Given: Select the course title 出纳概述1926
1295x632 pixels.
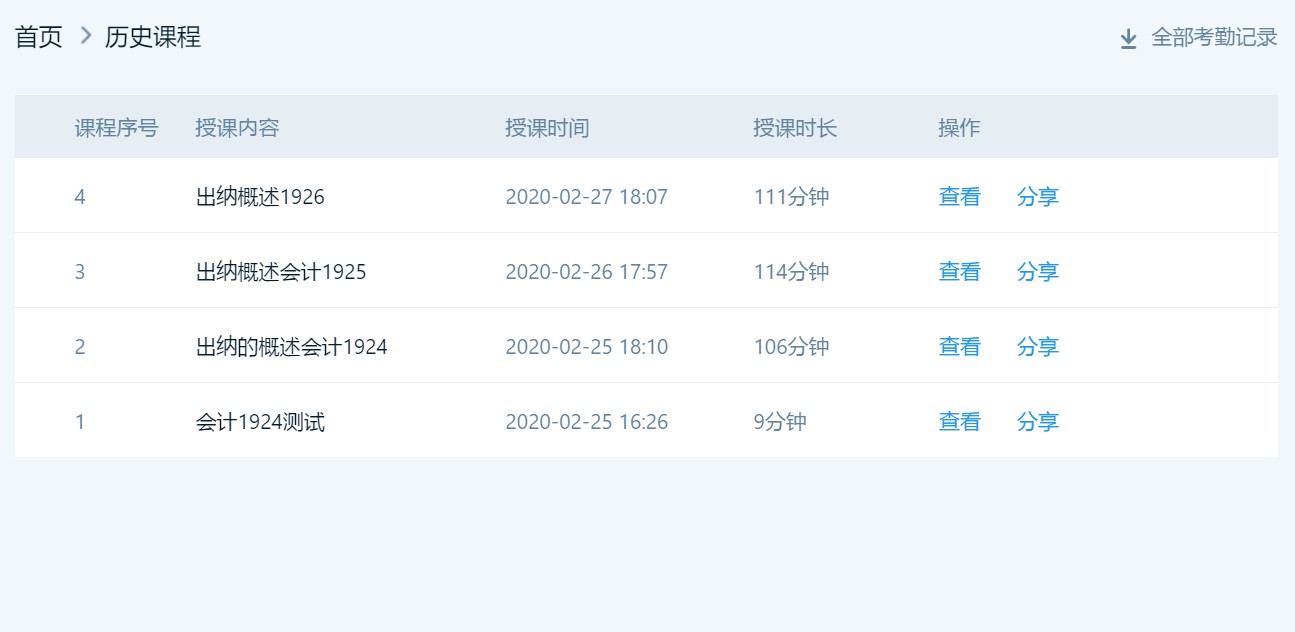Looking at the screenshot, I should point(260,197).
